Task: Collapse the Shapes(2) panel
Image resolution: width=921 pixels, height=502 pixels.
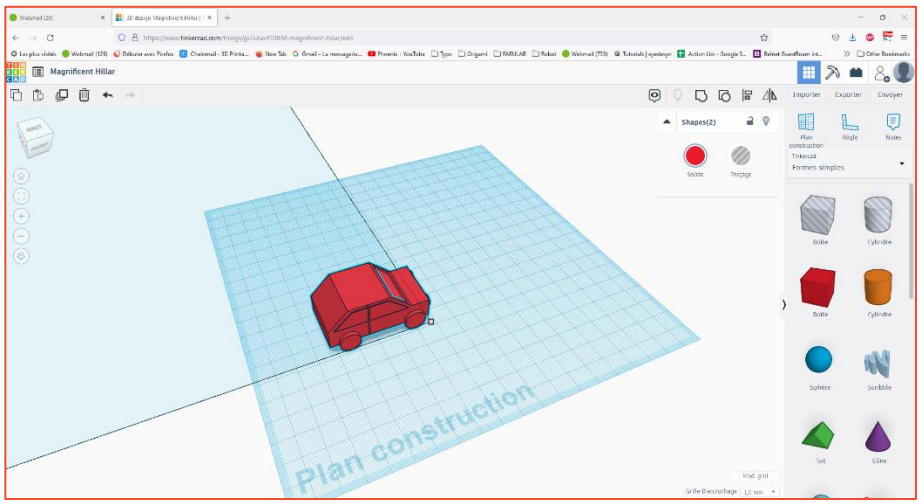Action: (x=667, y=122)
